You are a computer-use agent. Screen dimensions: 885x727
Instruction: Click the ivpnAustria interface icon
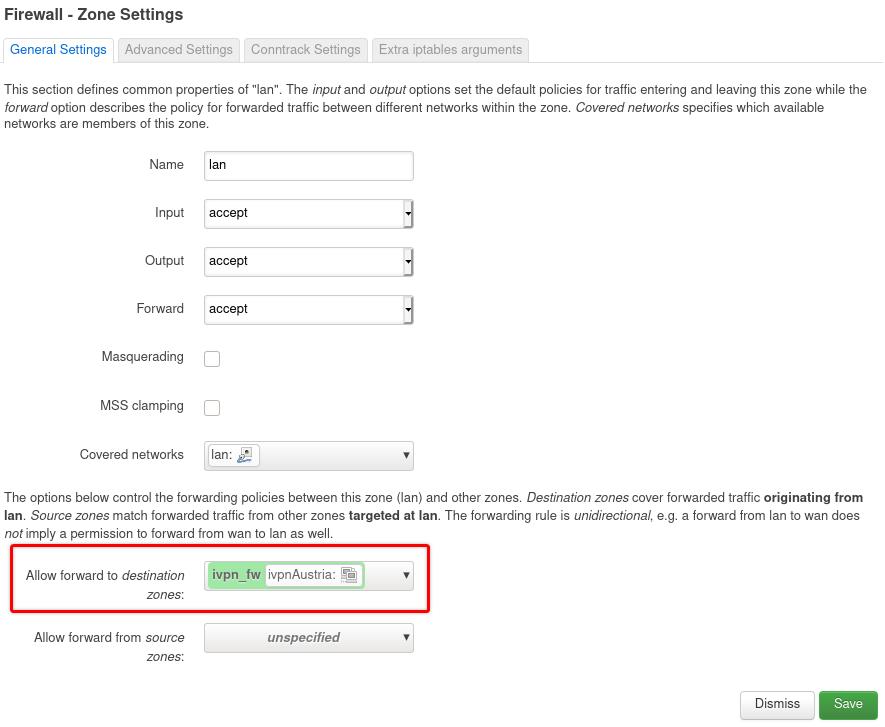(349, 575)
